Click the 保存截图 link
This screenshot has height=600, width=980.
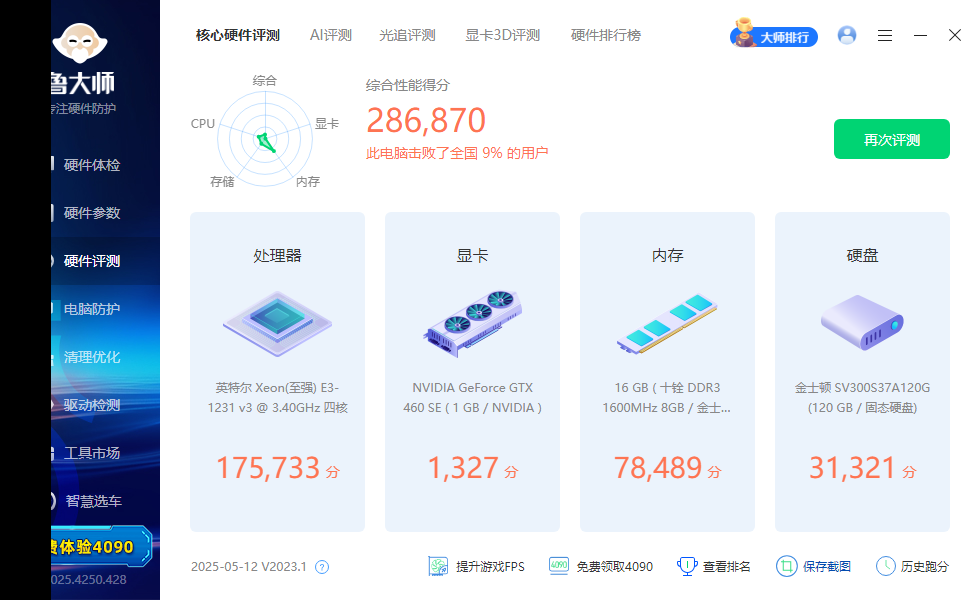click(x=826, y=567)
